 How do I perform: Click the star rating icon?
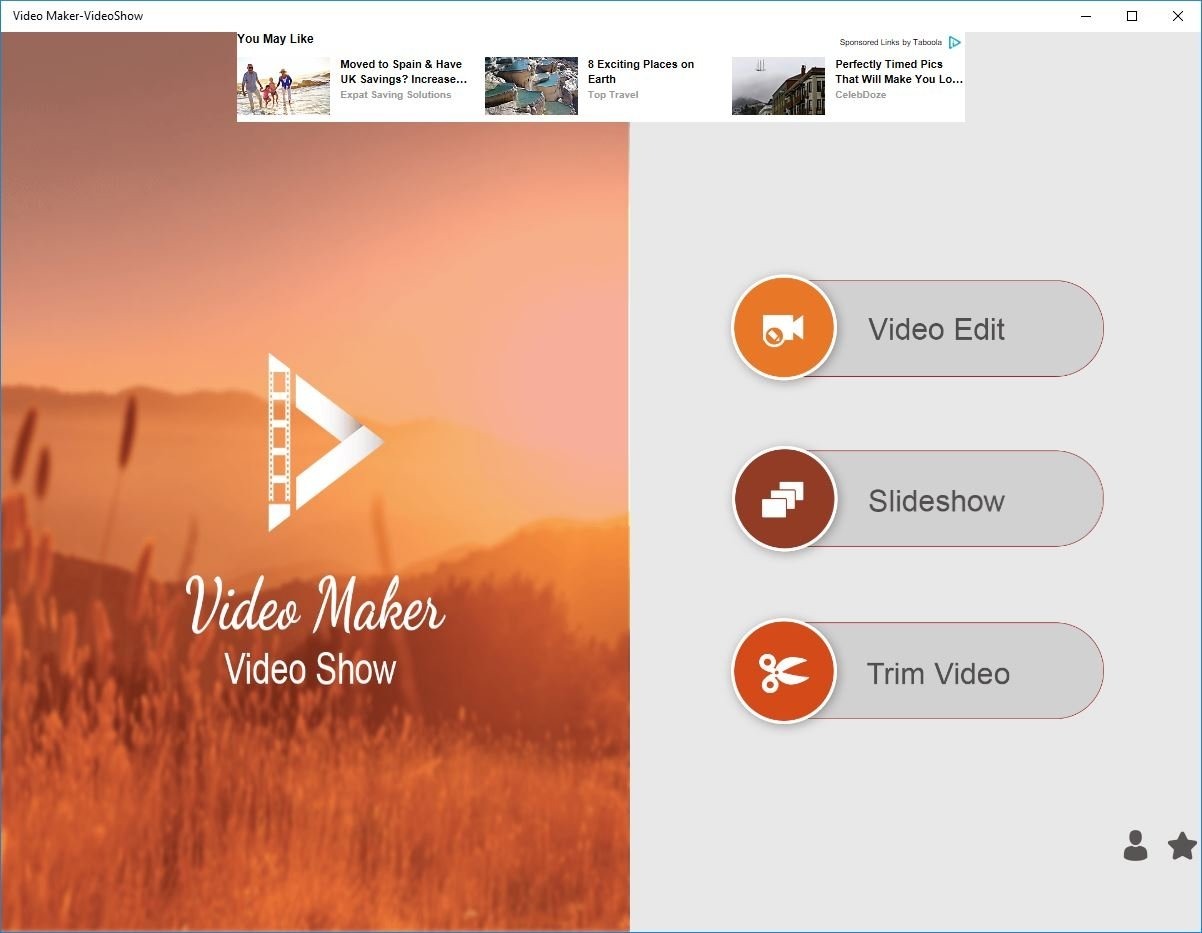pos(1182,846)
